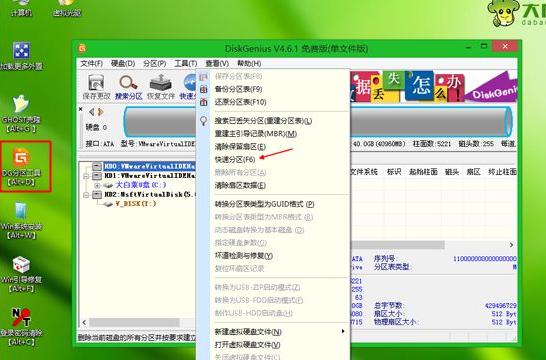Click the 文件系统 column header
Viewport: 546px width, 360px height.
[364, 172]
